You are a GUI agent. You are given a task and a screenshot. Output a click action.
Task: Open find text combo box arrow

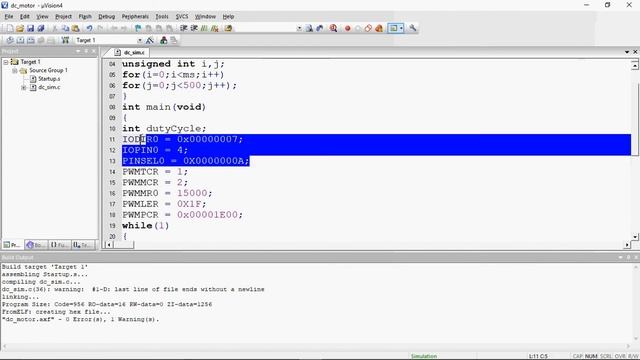pos(299,29)
